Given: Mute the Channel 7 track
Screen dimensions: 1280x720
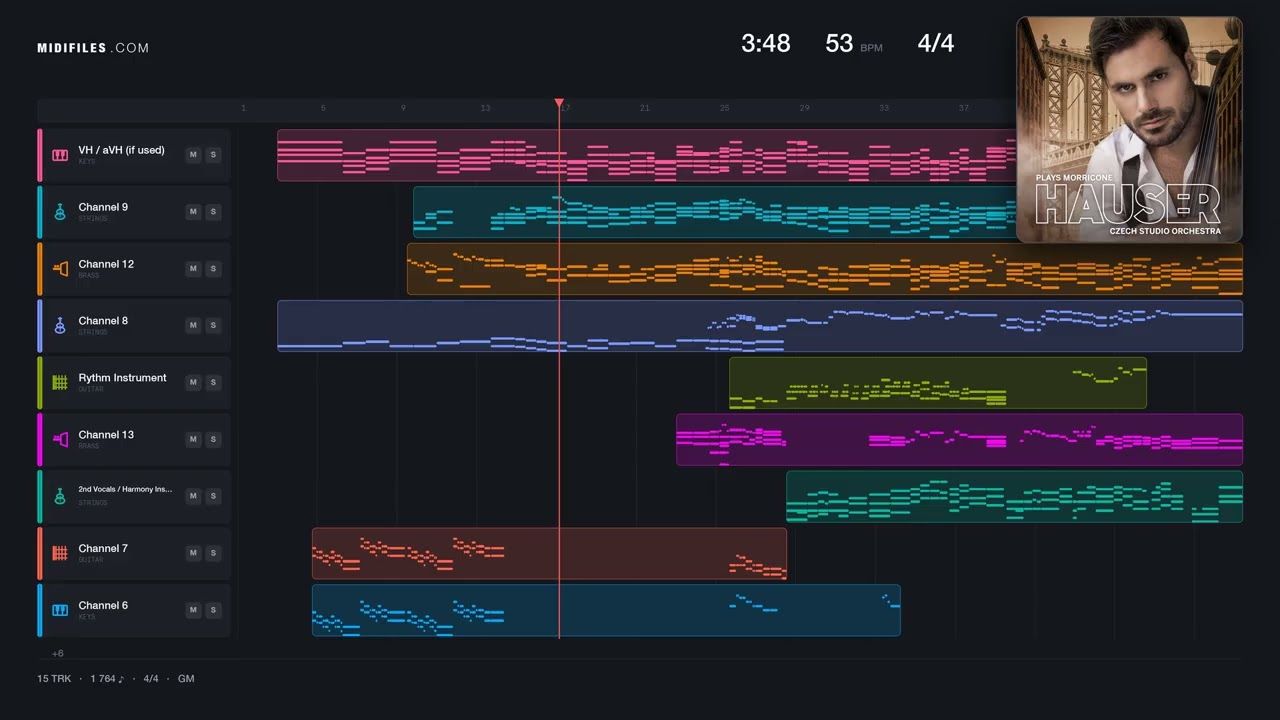Looking at the screenshot, I should [194, 554].
